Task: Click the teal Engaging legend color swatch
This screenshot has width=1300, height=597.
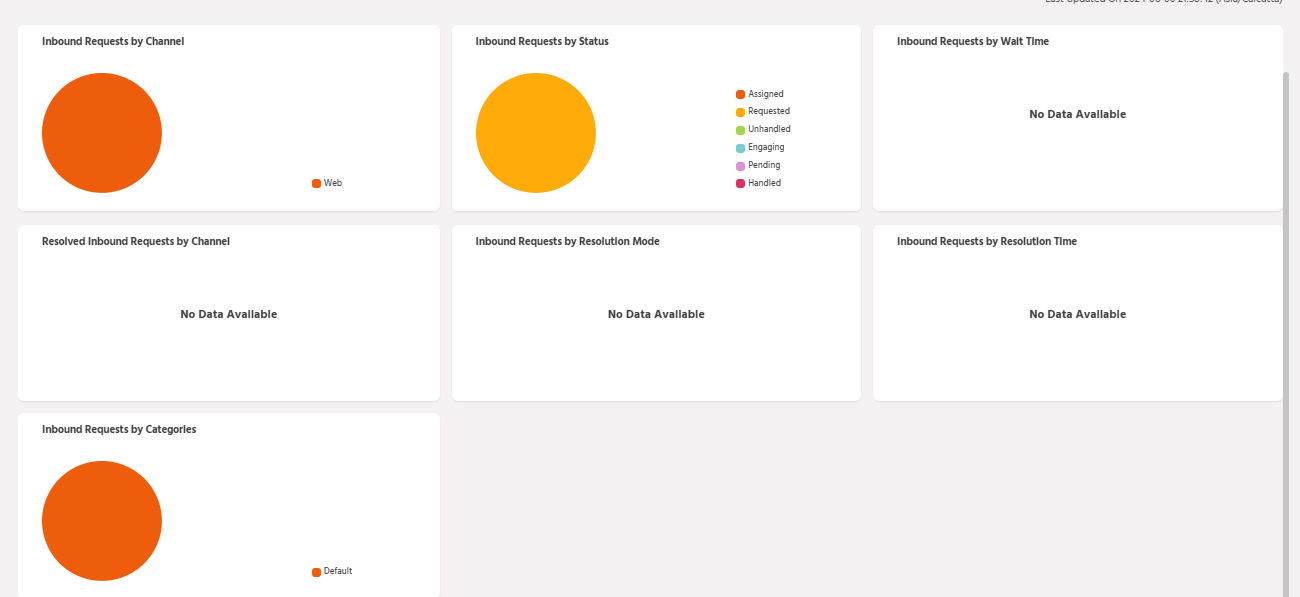Action: tap(741, 148)
